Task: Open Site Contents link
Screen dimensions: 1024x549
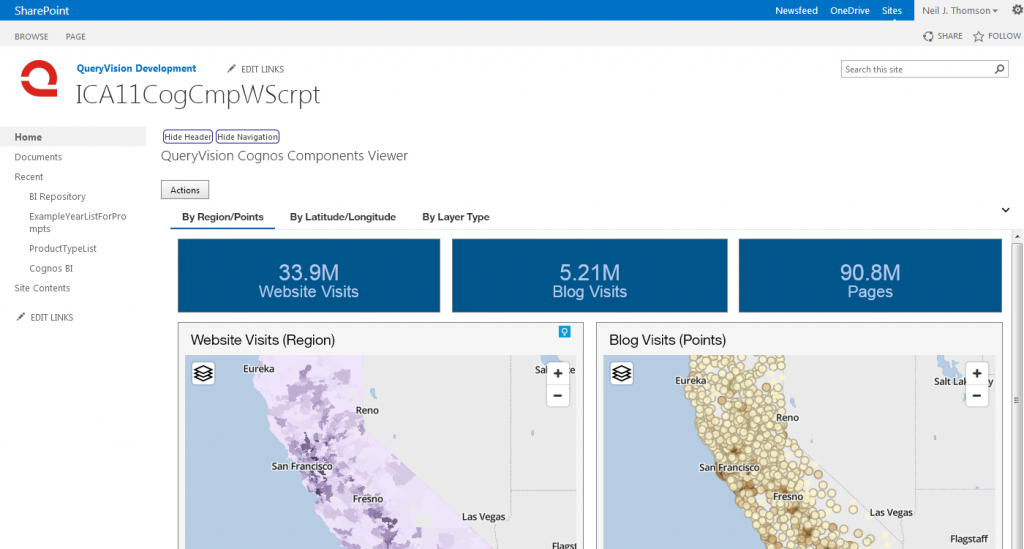Action: 42,287
